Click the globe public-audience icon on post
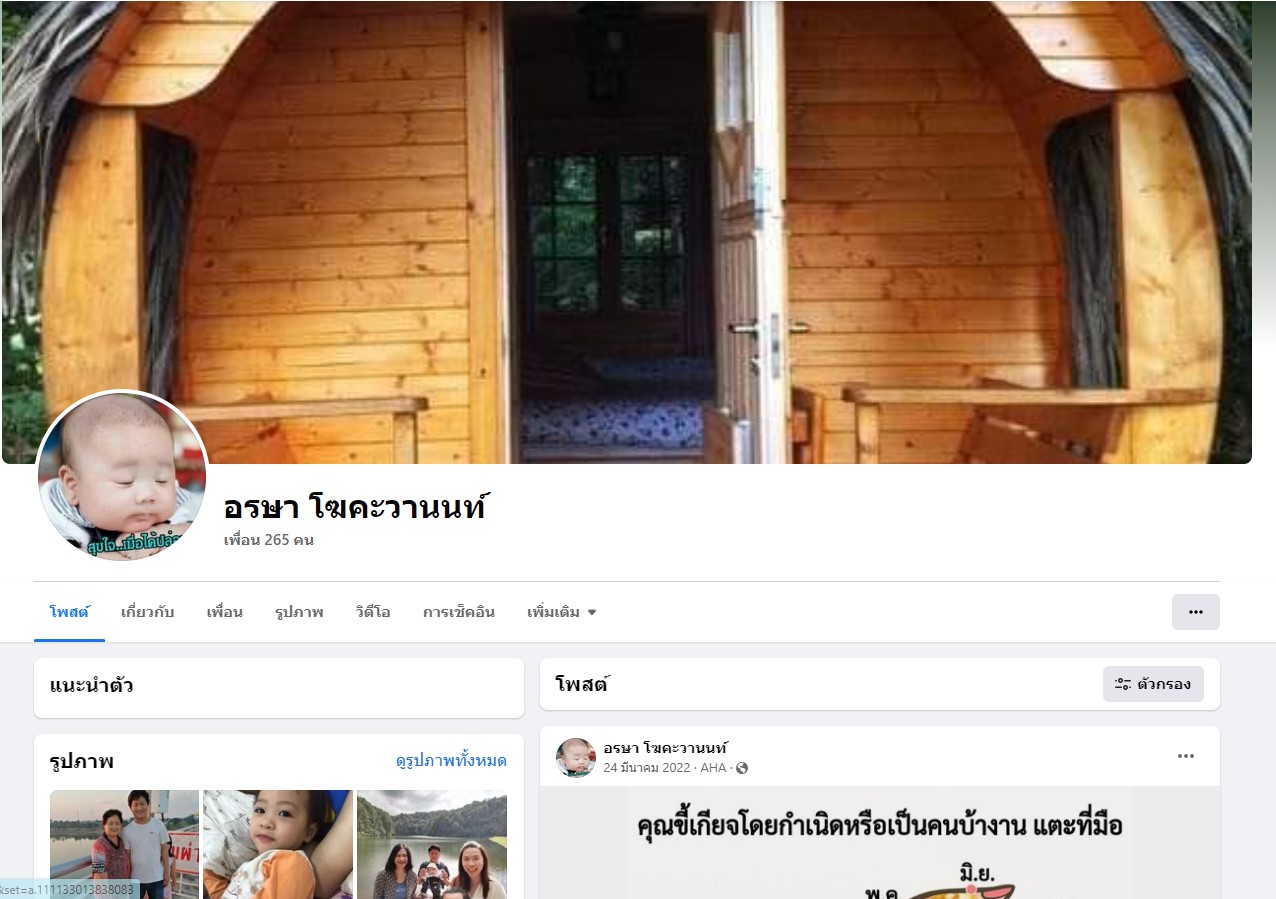Screen dimensions: 1276x899 pos(742,768)
